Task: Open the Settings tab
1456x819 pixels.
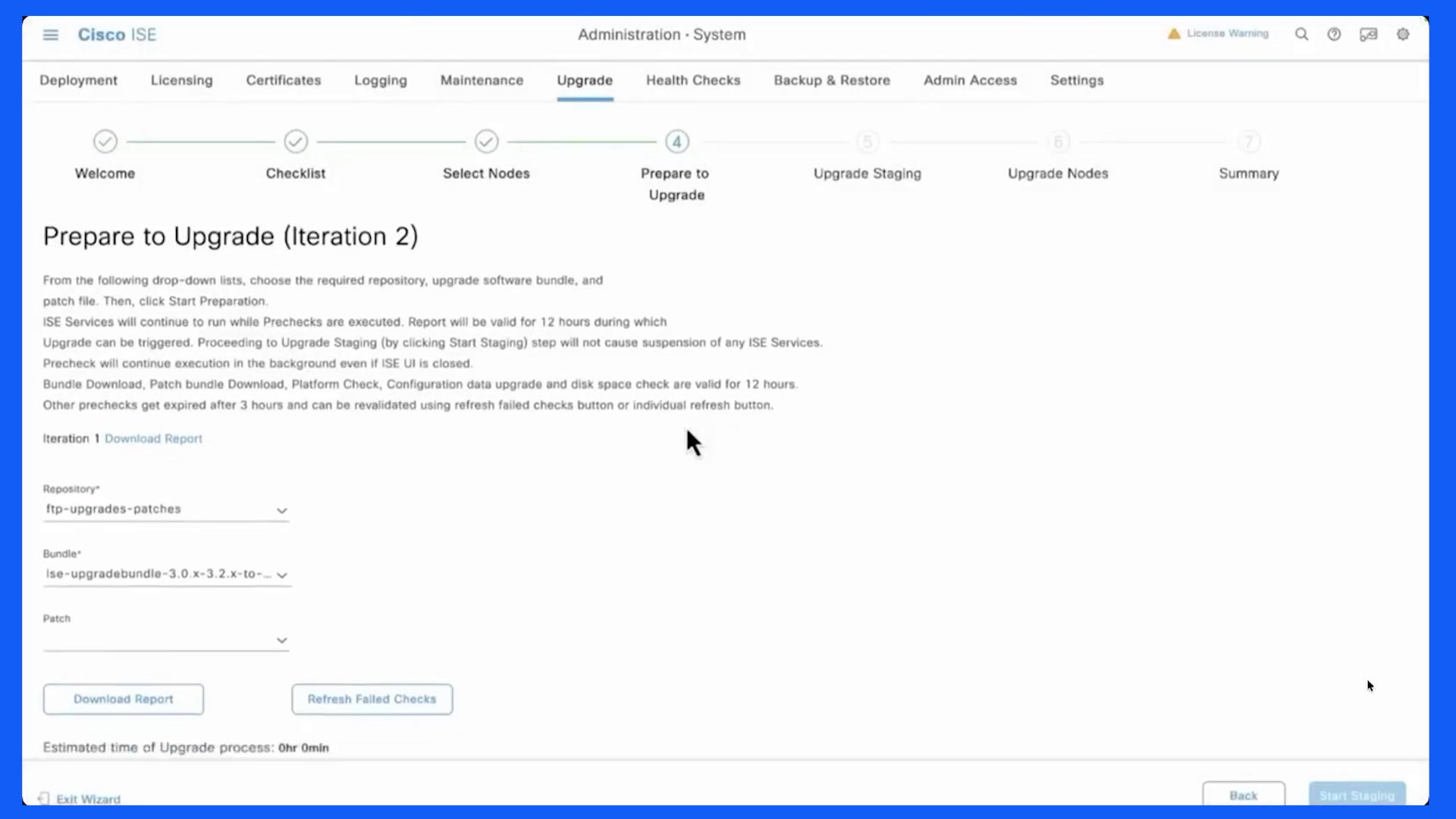Action: coord(1077,80)
